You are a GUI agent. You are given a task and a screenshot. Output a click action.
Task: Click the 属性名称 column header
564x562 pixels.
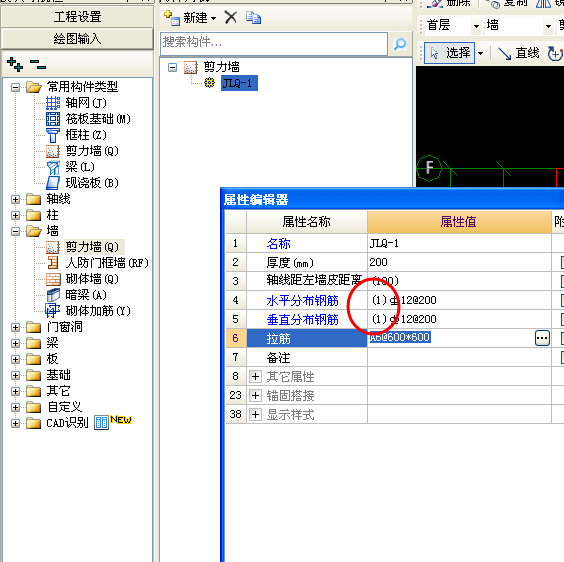[307, 222]
